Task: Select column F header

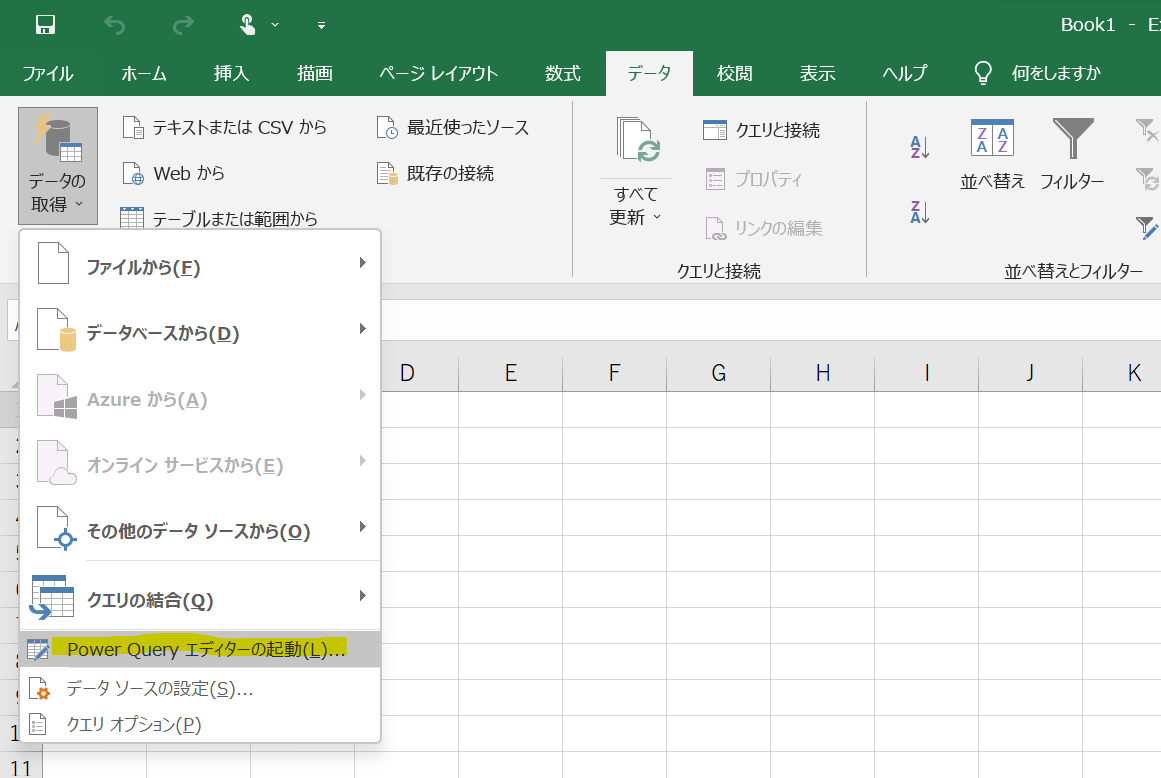Action: (x=615, y=372)
